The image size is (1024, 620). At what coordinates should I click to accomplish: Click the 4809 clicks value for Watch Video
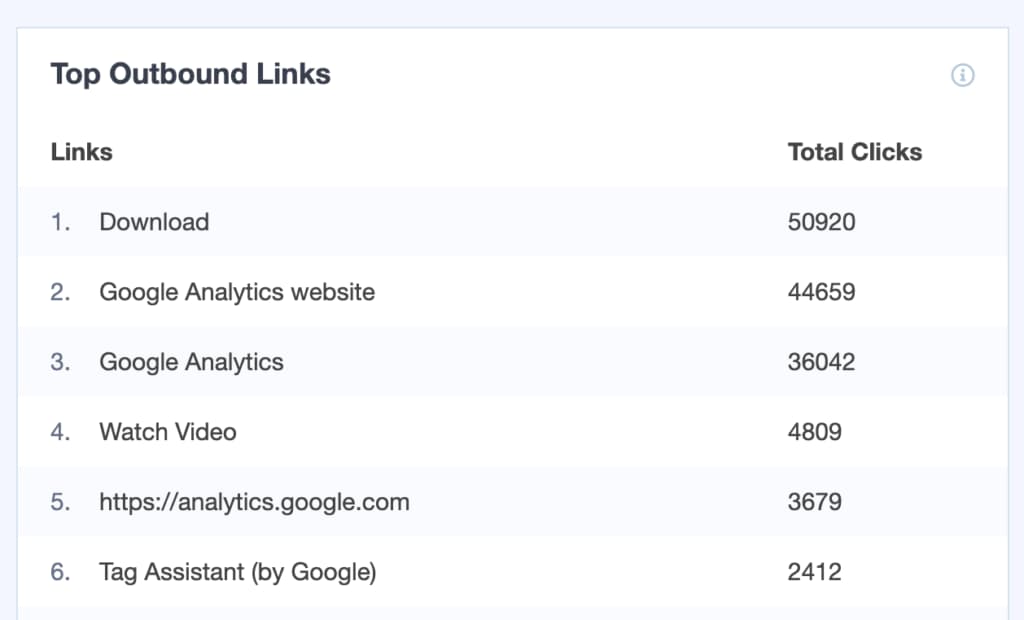pos(815,432)
